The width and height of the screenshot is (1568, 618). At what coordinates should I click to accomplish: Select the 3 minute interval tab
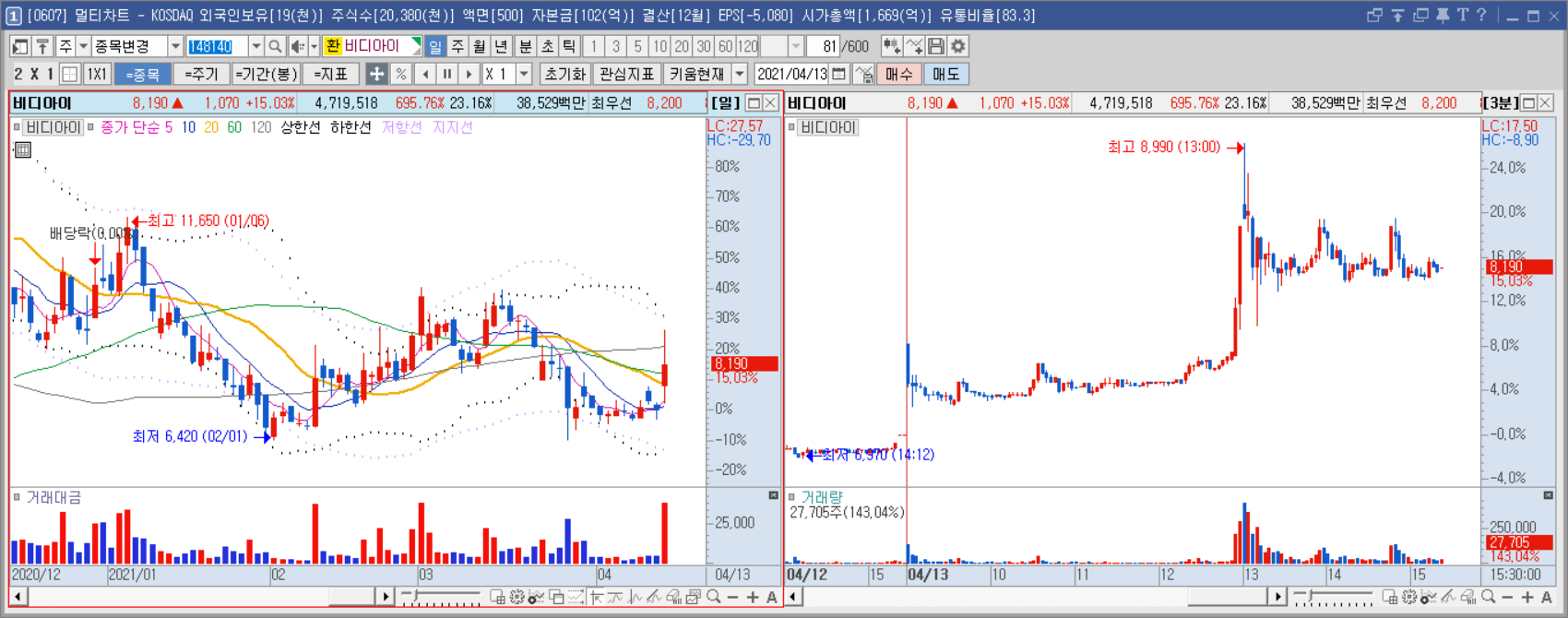[x=615, y=46]
